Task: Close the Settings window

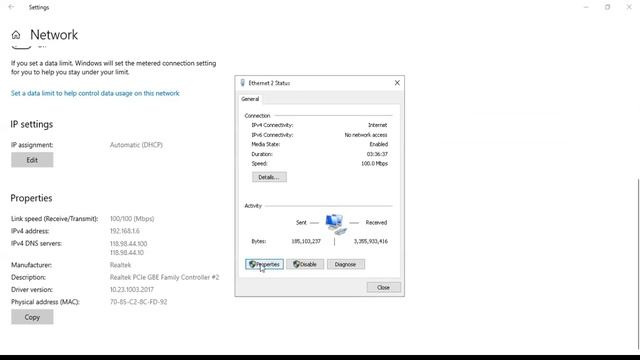Action: click(x=629, y=7)
